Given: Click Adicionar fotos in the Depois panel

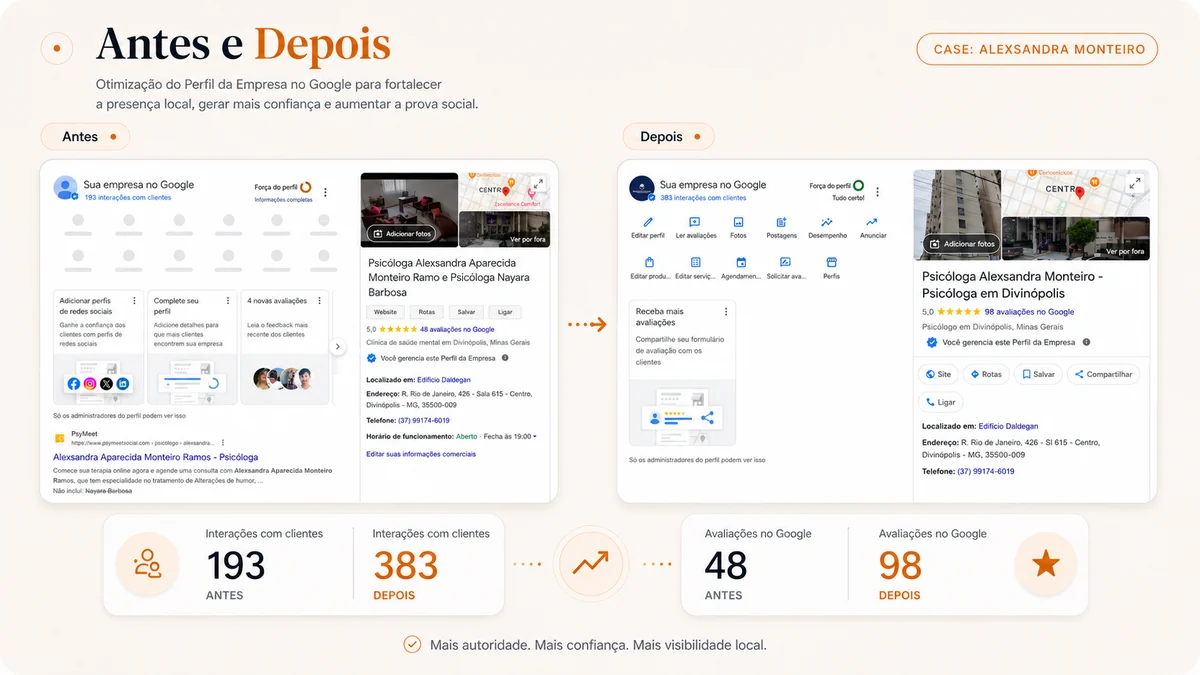Looking at the screenshot, I should pos(961,243).
